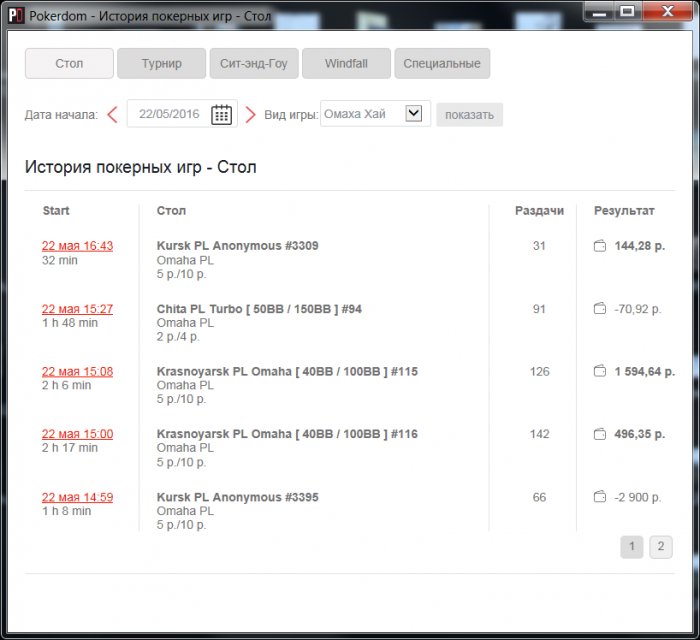
Task: Open session link 22 мая 15:27
Action: [77, 309]
